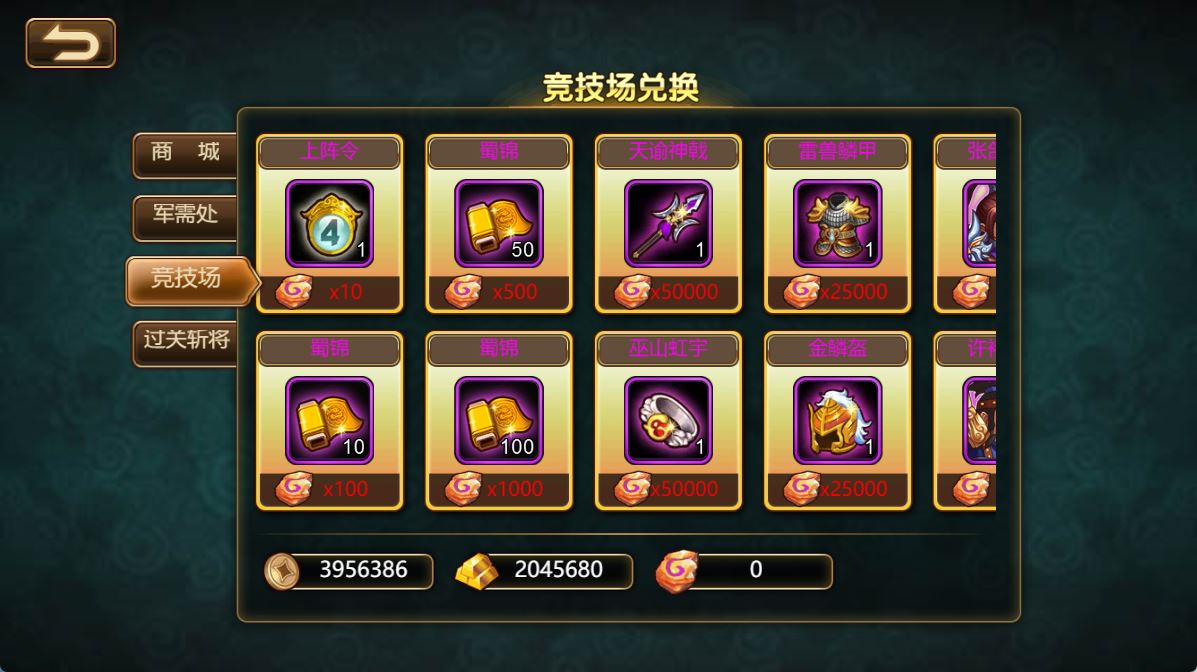The width and height of the screenshot is (1197, 672).
Task: Select the partially visible hero card top right
Action: click(965, 224)
